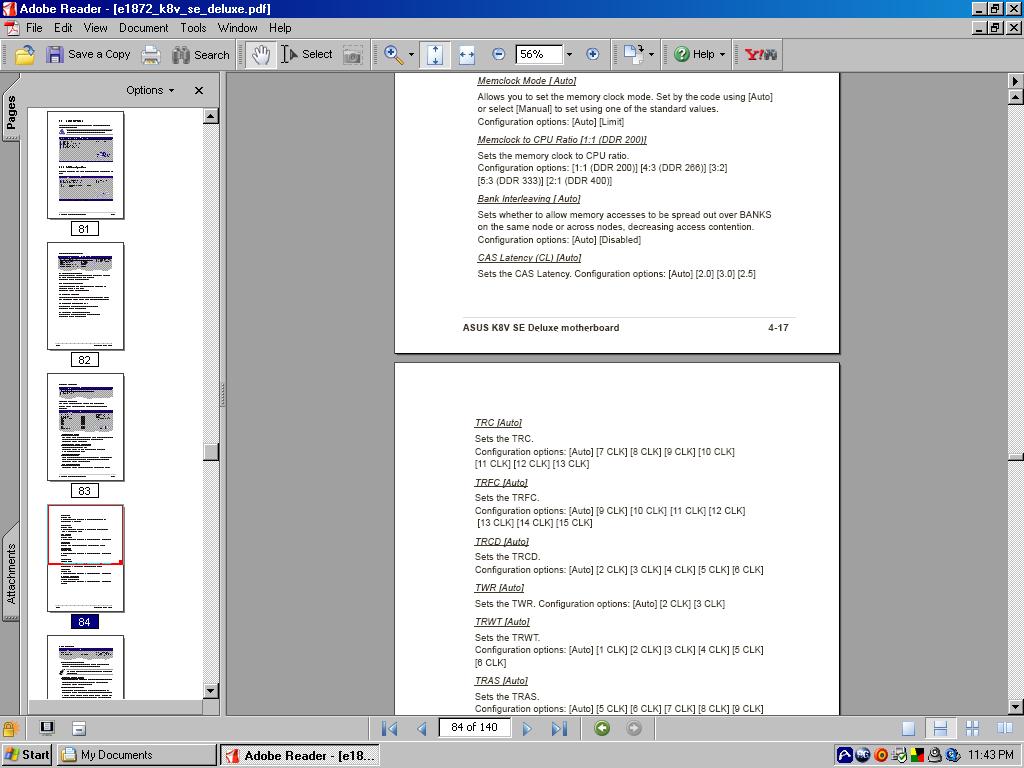Select page 83 thumbnail
The height and width of the screenshot is (768, 1024).
[x=86, y=427]
